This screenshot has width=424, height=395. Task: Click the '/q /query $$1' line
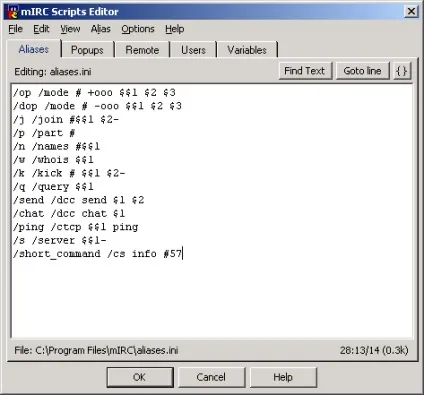[x=53, y=187]
